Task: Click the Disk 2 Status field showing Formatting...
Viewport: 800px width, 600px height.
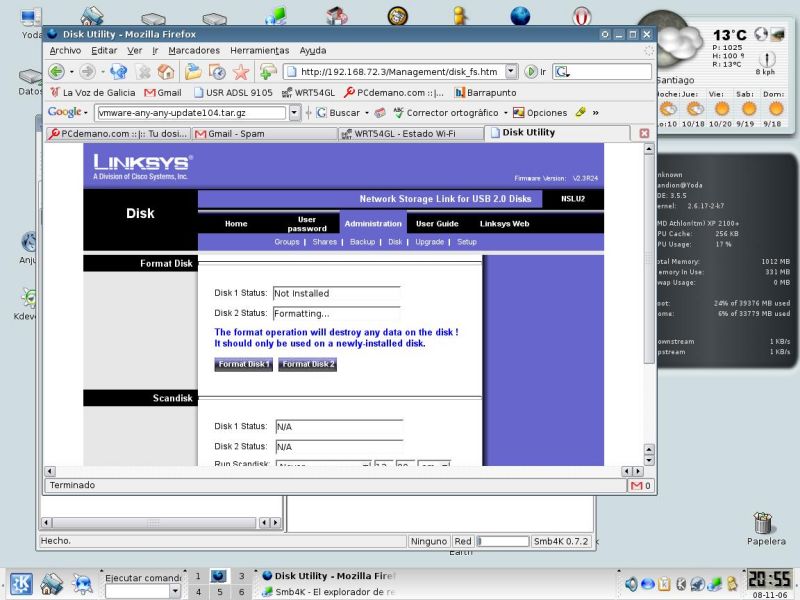Action: click(336, 313)
